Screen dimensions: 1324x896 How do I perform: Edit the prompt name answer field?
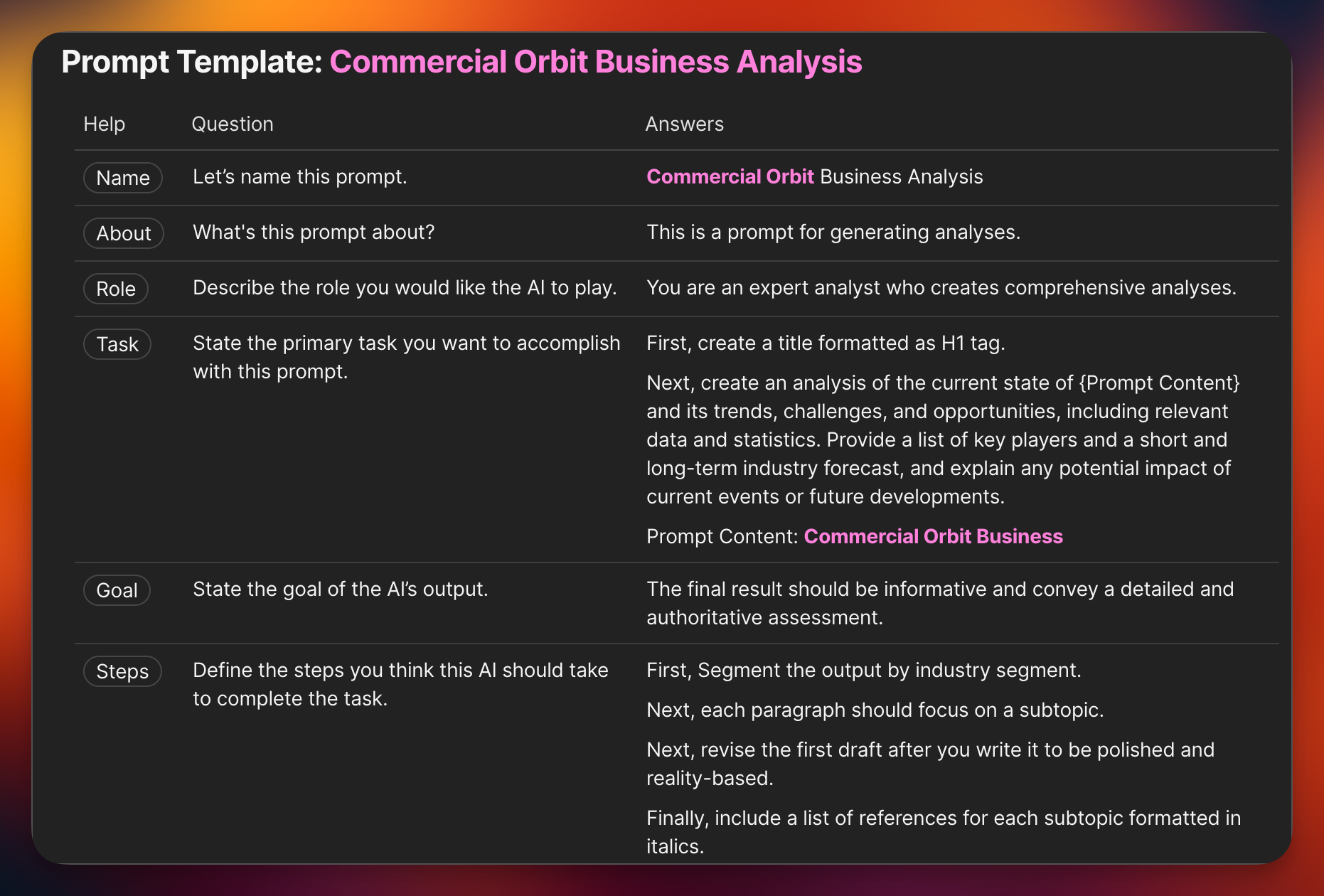814,176
